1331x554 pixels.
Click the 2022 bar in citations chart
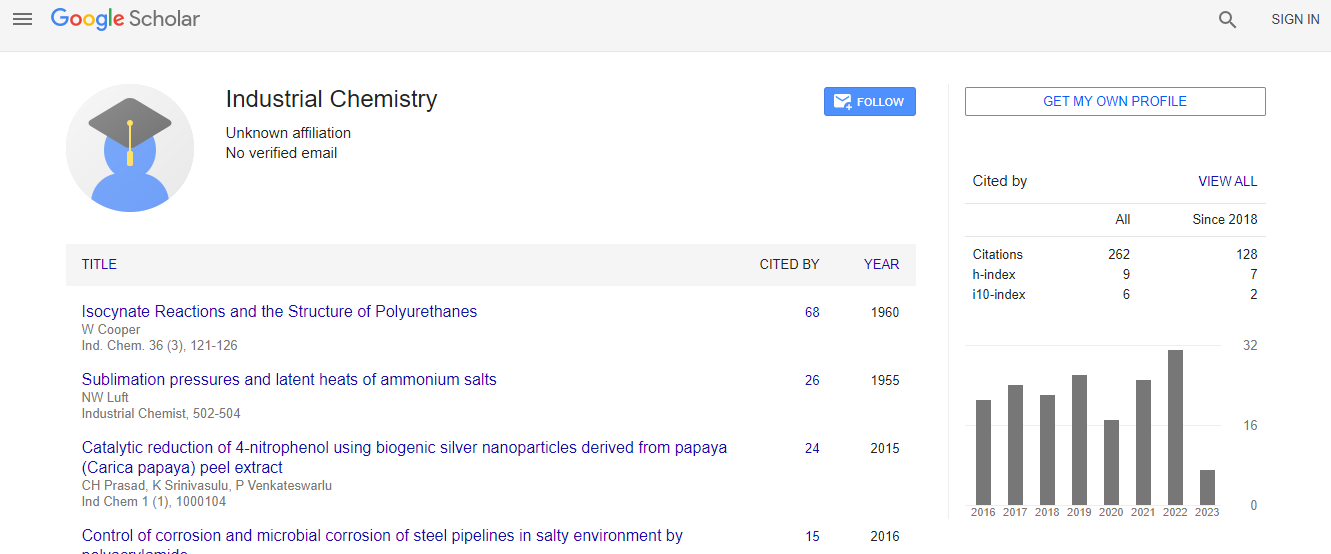(x=1175, y=427)
